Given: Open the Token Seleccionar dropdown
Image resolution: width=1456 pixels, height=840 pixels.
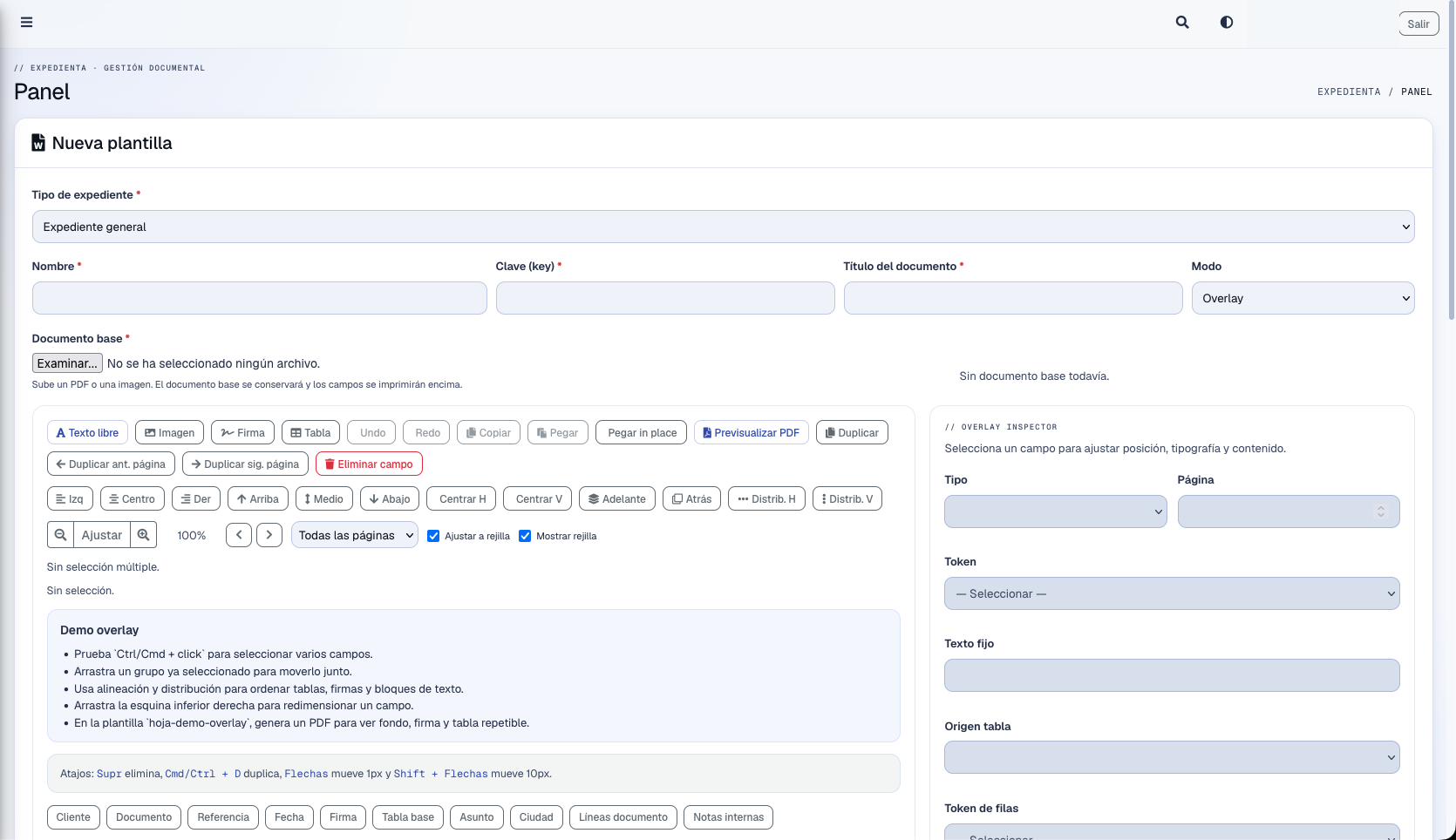Looking at the screenshot, I should coord(1172,593).
